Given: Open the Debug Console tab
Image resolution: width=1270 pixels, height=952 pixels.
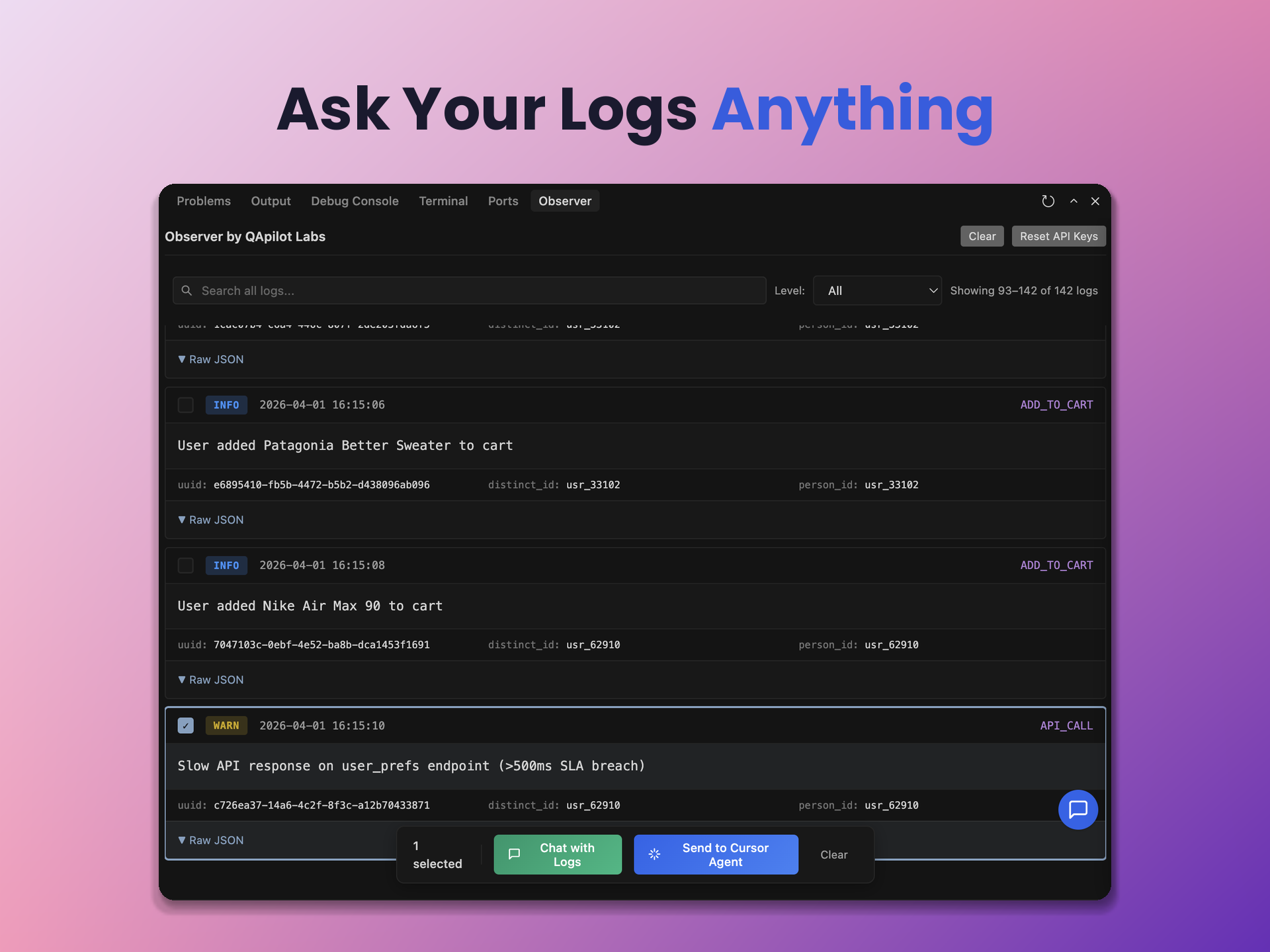Looking at the screenshot, I should (x=355, y=201).
